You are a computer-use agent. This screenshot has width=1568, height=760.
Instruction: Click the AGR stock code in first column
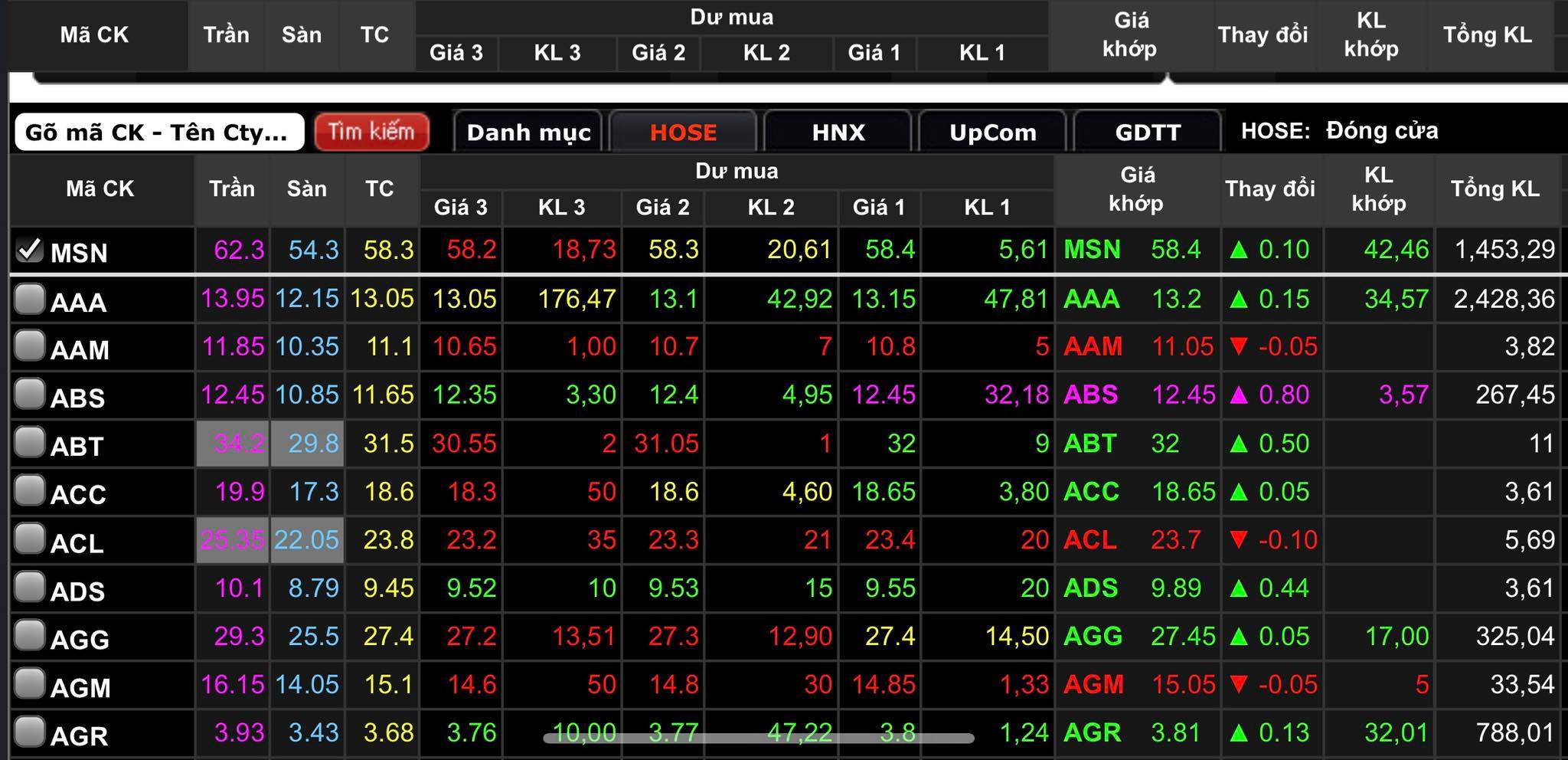(80, 735)
